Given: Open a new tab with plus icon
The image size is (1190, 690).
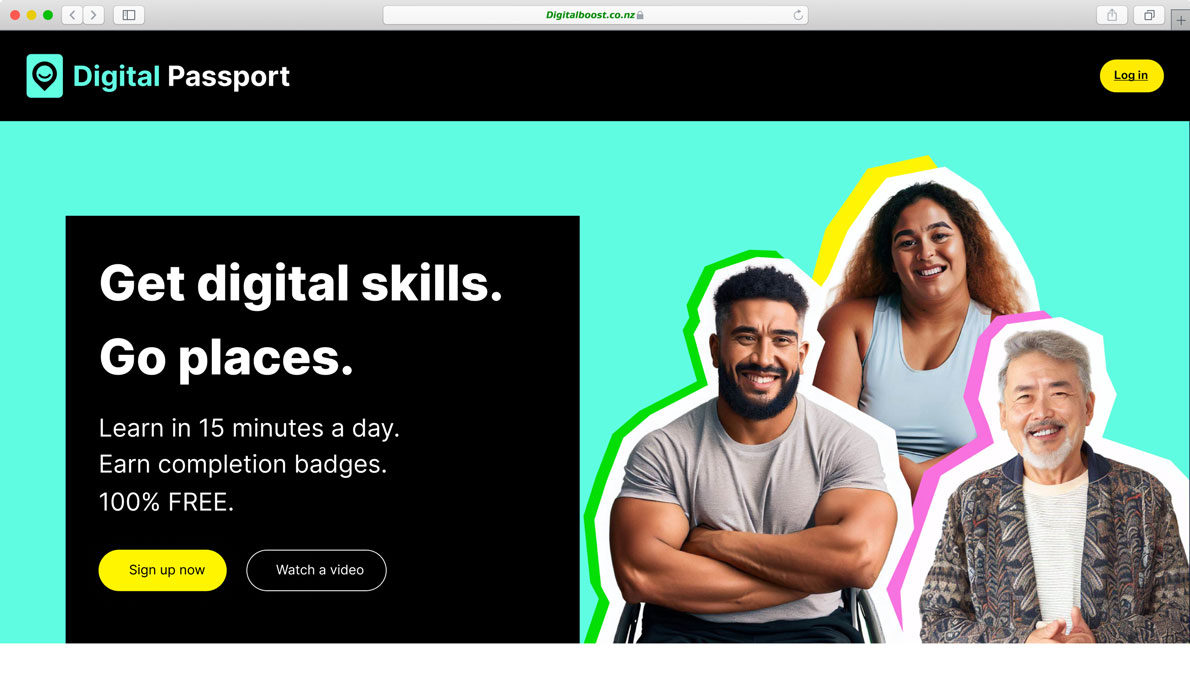Looking at the screenshot, I should 1181,20.
